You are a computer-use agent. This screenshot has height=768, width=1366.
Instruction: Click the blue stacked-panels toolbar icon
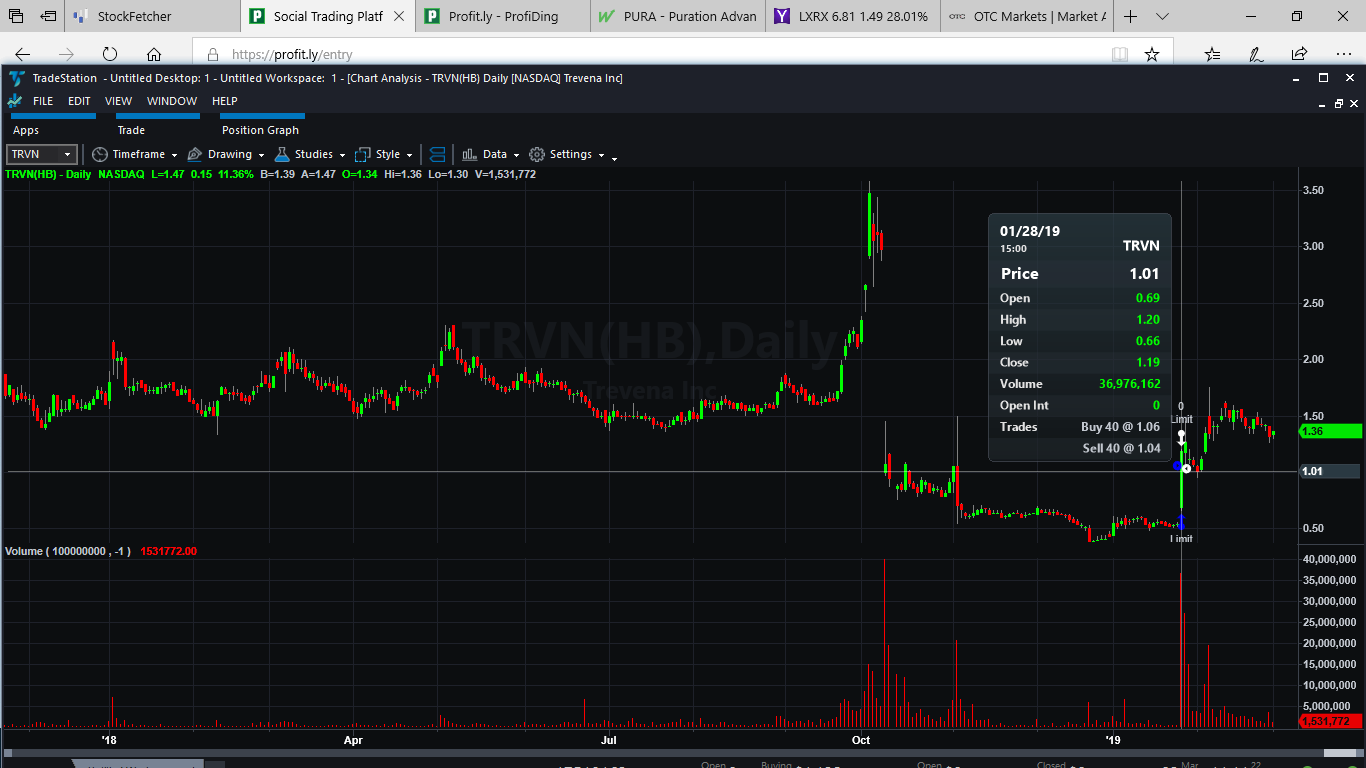coord(437,155)
